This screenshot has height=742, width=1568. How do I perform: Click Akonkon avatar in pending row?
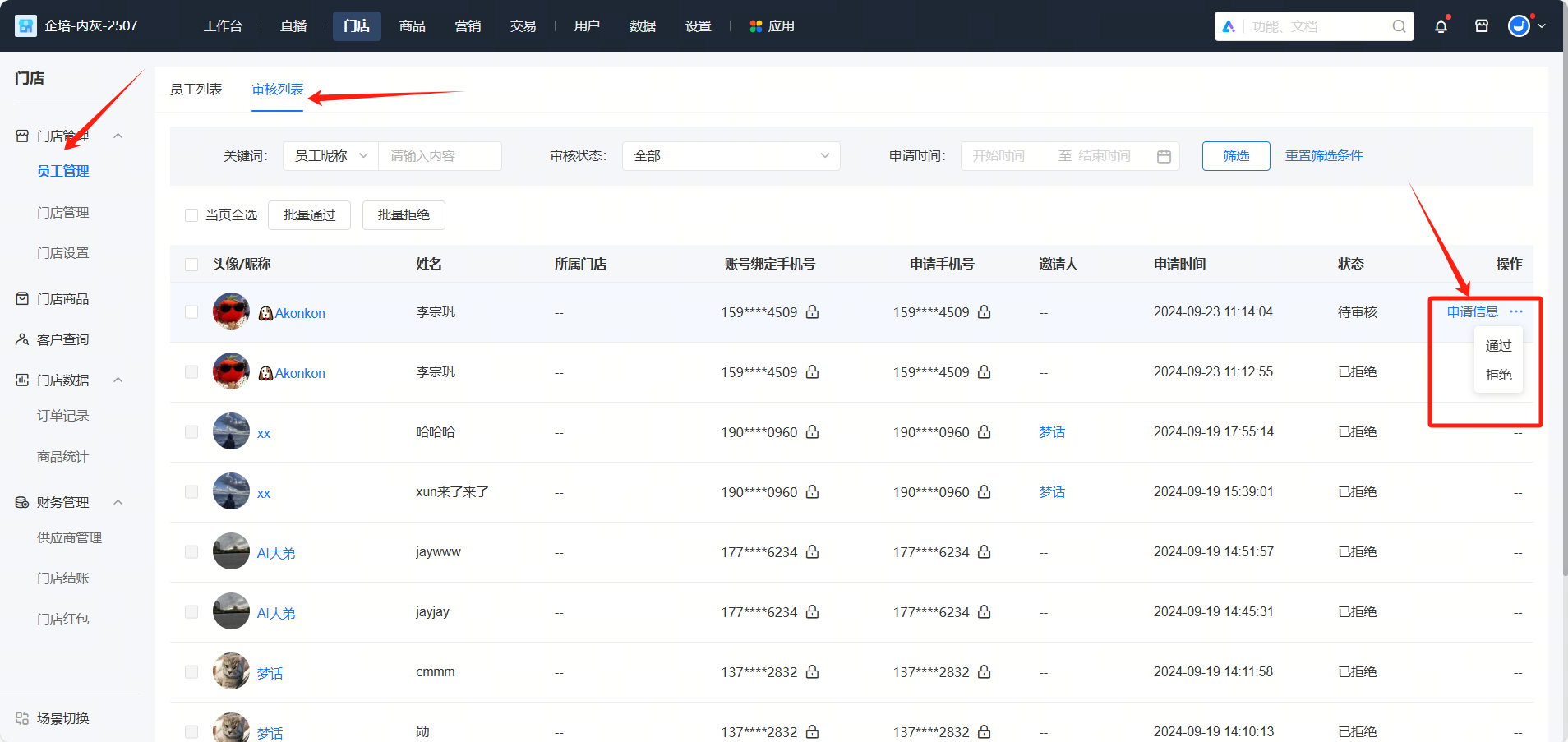coord(231,311)
